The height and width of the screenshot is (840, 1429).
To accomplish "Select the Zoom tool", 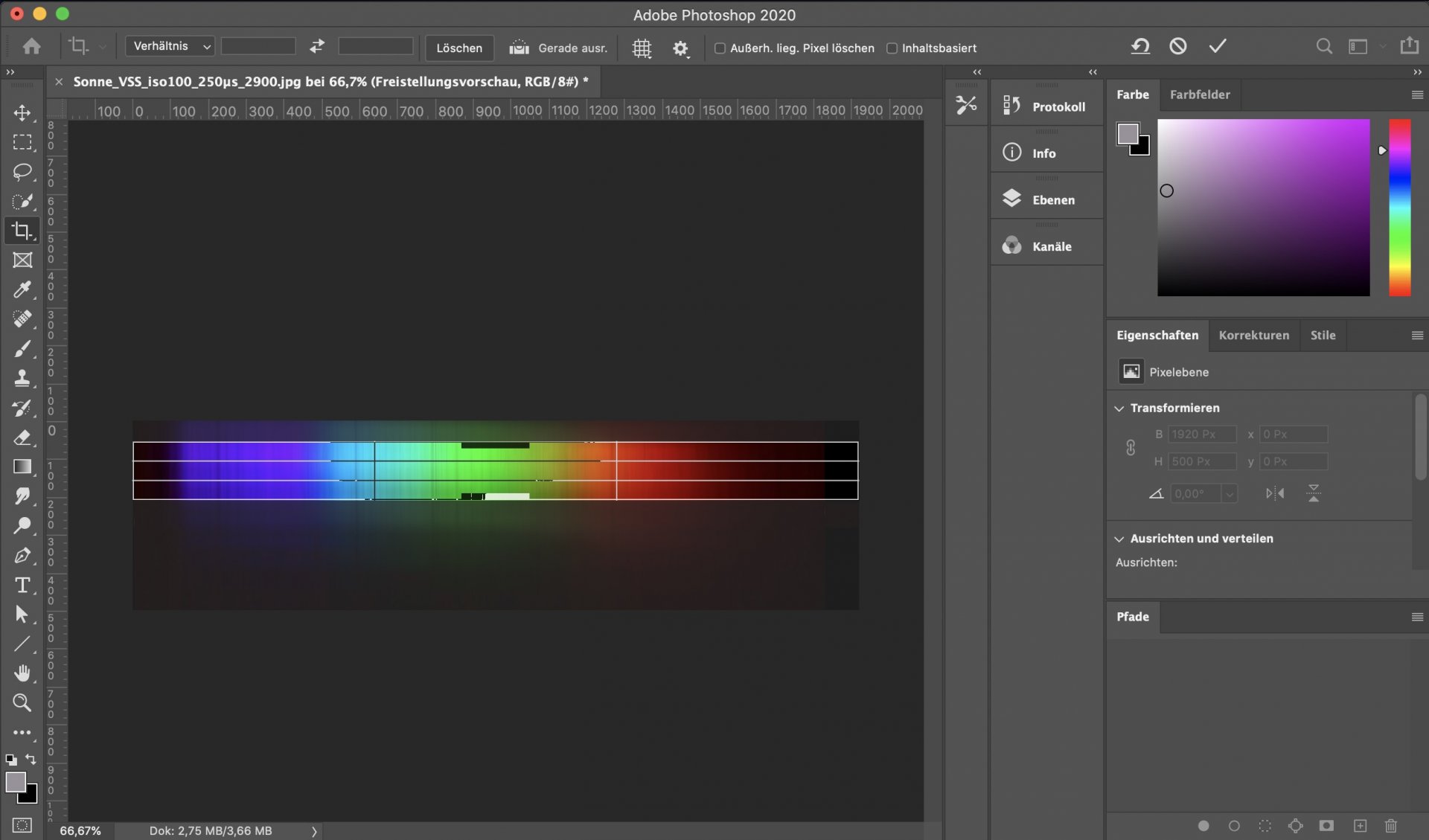I will point(22,703).
